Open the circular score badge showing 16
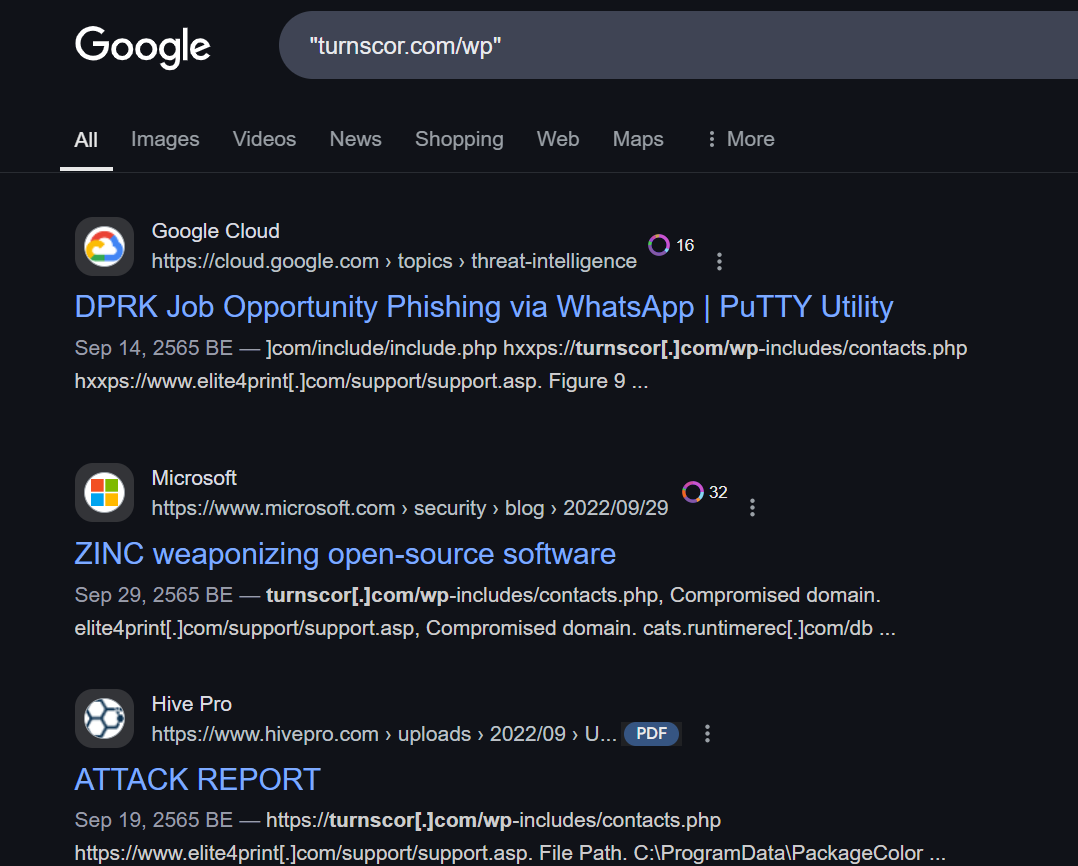The height and width of the screenshot is (866, 1078). tap(671, 245)
